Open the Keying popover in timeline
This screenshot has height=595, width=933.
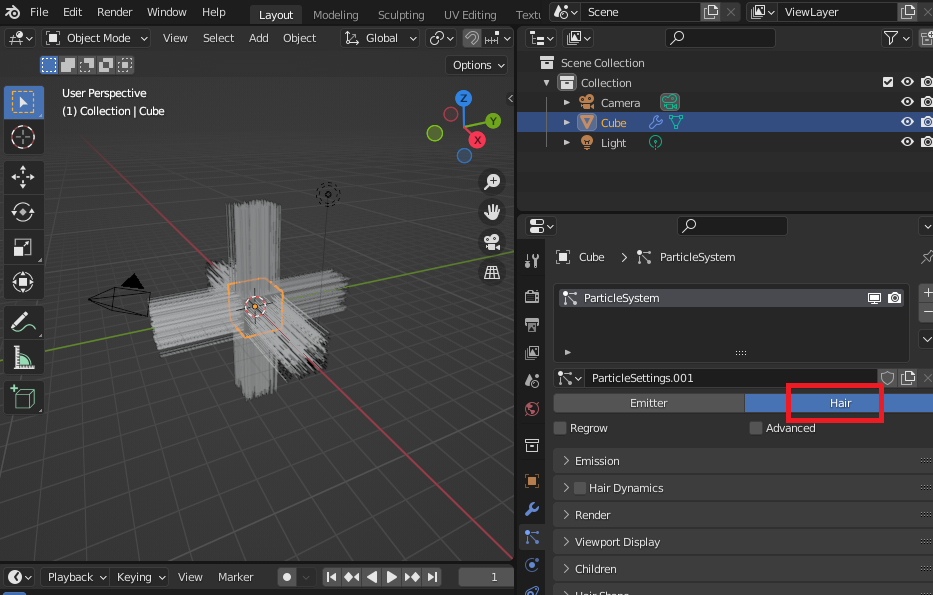click(x=140, y=577)
